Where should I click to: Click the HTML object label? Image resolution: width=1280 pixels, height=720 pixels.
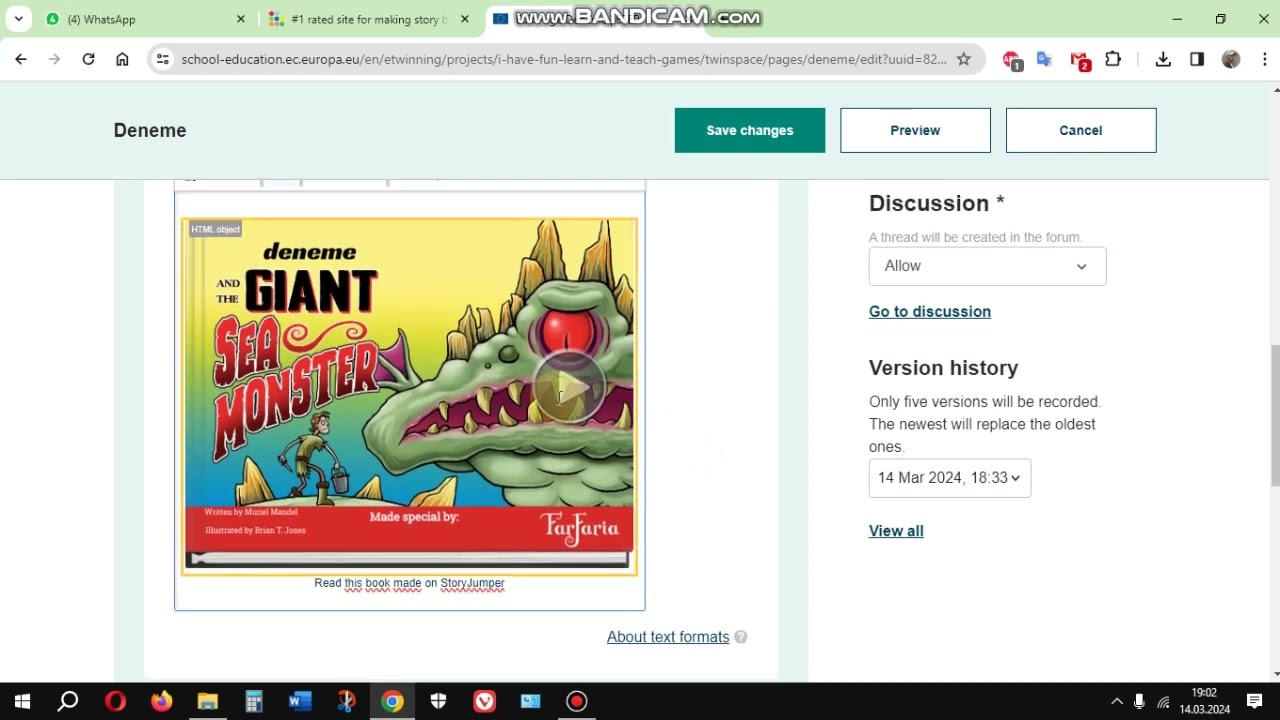coord(215,229)
